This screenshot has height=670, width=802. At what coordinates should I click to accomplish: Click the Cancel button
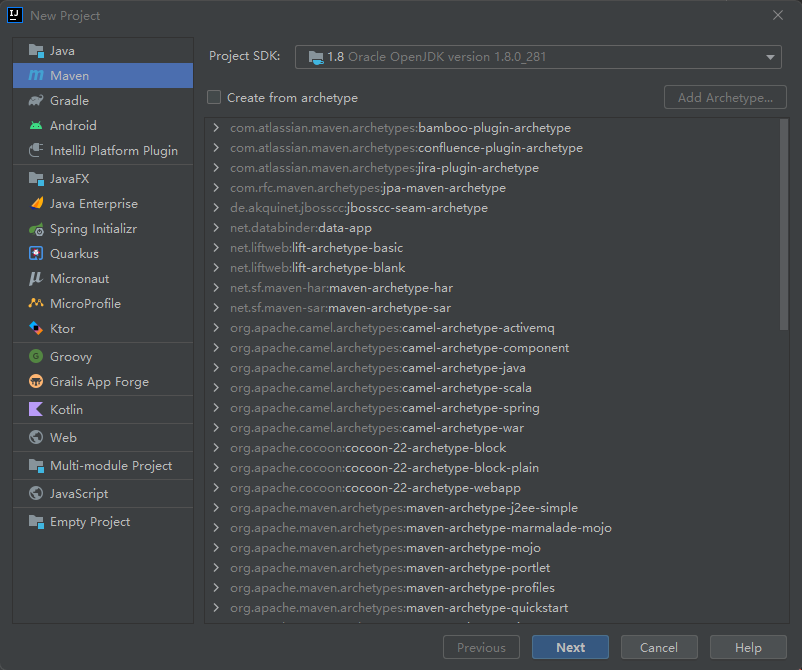(659, 647)
